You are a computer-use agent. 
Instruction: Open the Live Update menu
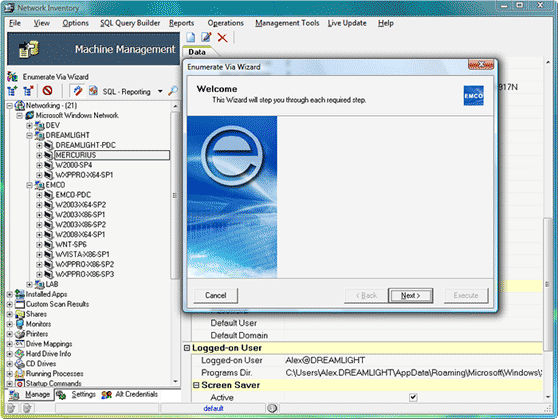[347, 23]
